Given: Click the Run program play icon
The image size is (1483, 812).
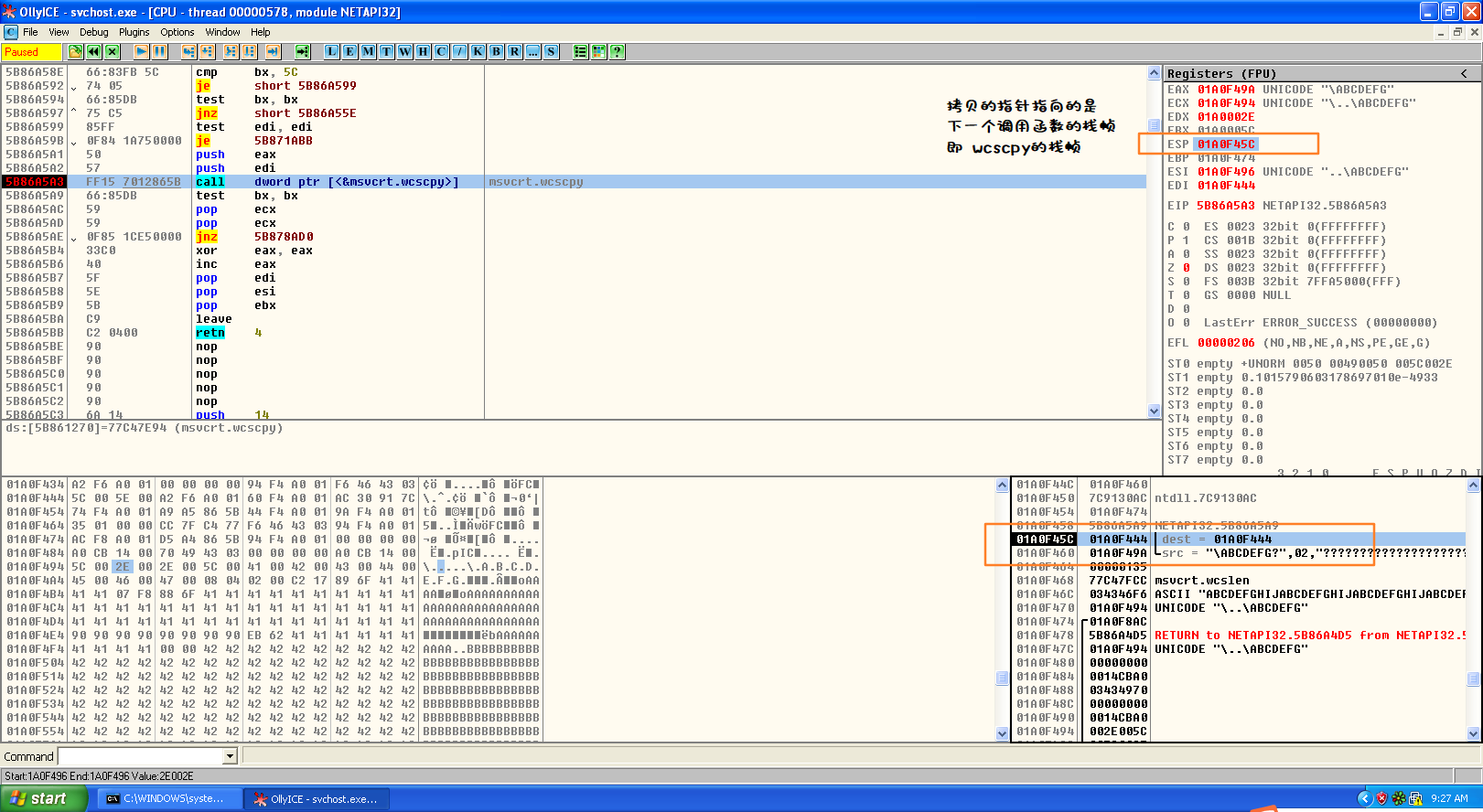Looking at the screenshot, I should 142,52.
